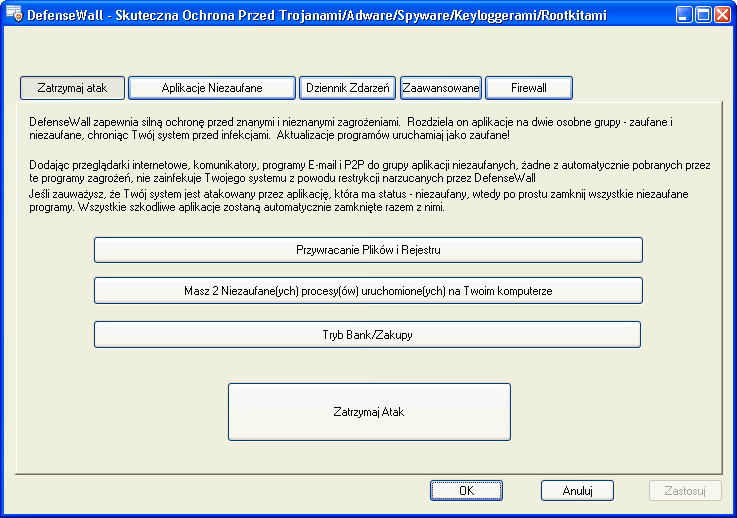
Task: Switch to the Zatrzymaj atak tab
Action: tap(72, 88)
